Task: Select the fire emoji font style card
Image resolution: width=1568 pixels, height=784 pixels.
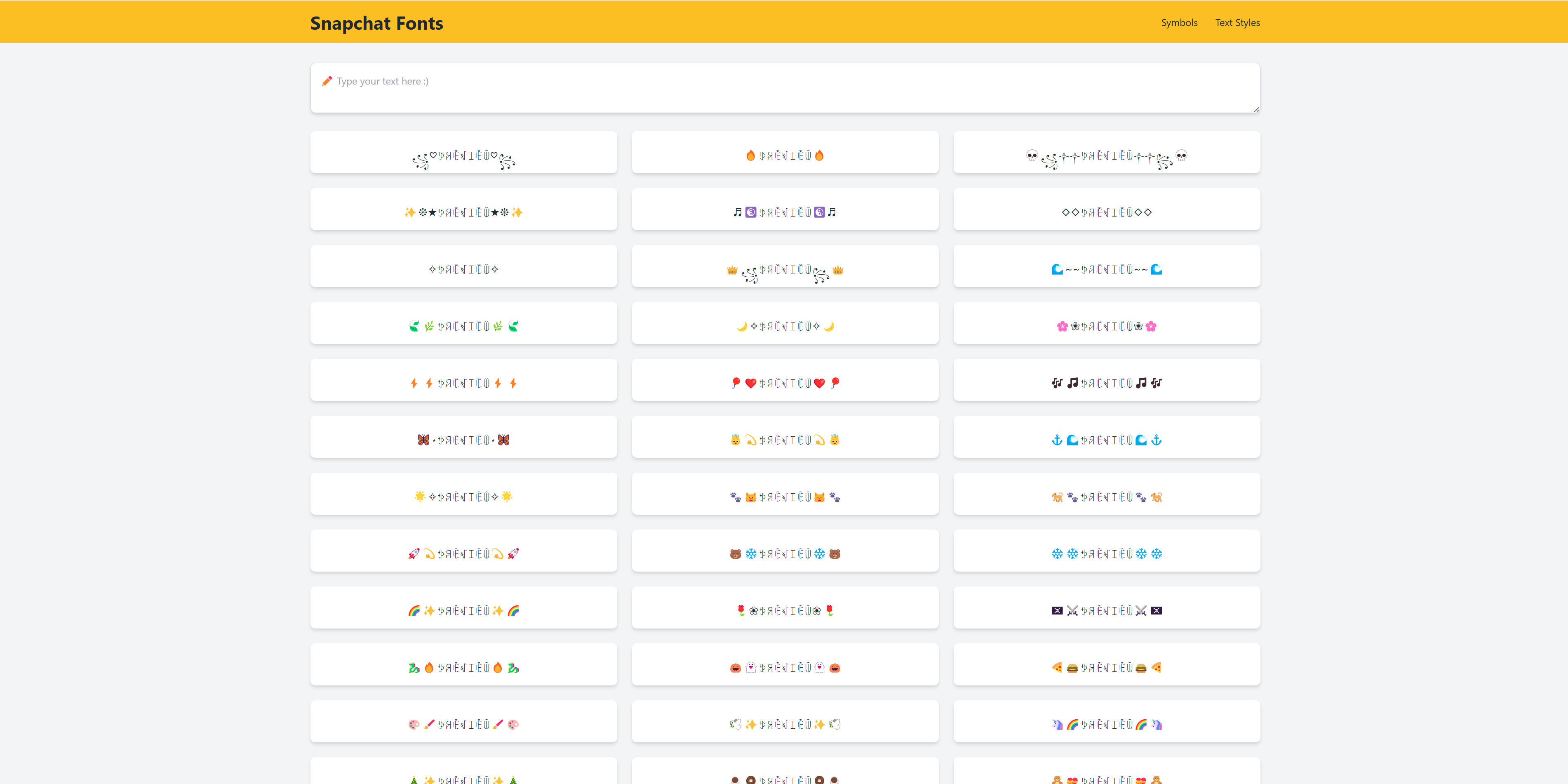Action: [785, 152]
